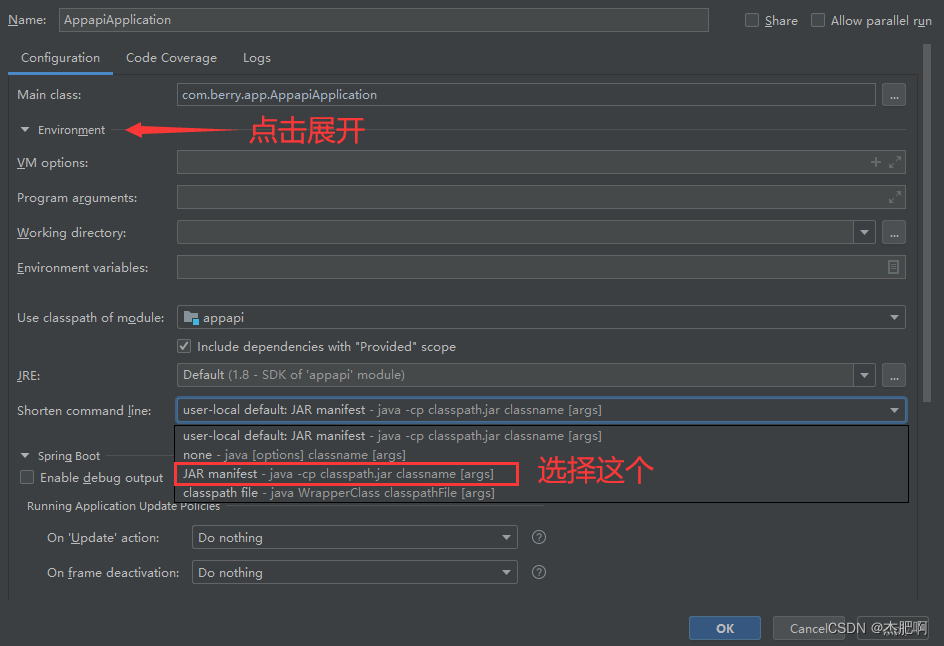The image size is (944, 646).
Task: Enable the Share checkbox
Action: click(752, 20)
